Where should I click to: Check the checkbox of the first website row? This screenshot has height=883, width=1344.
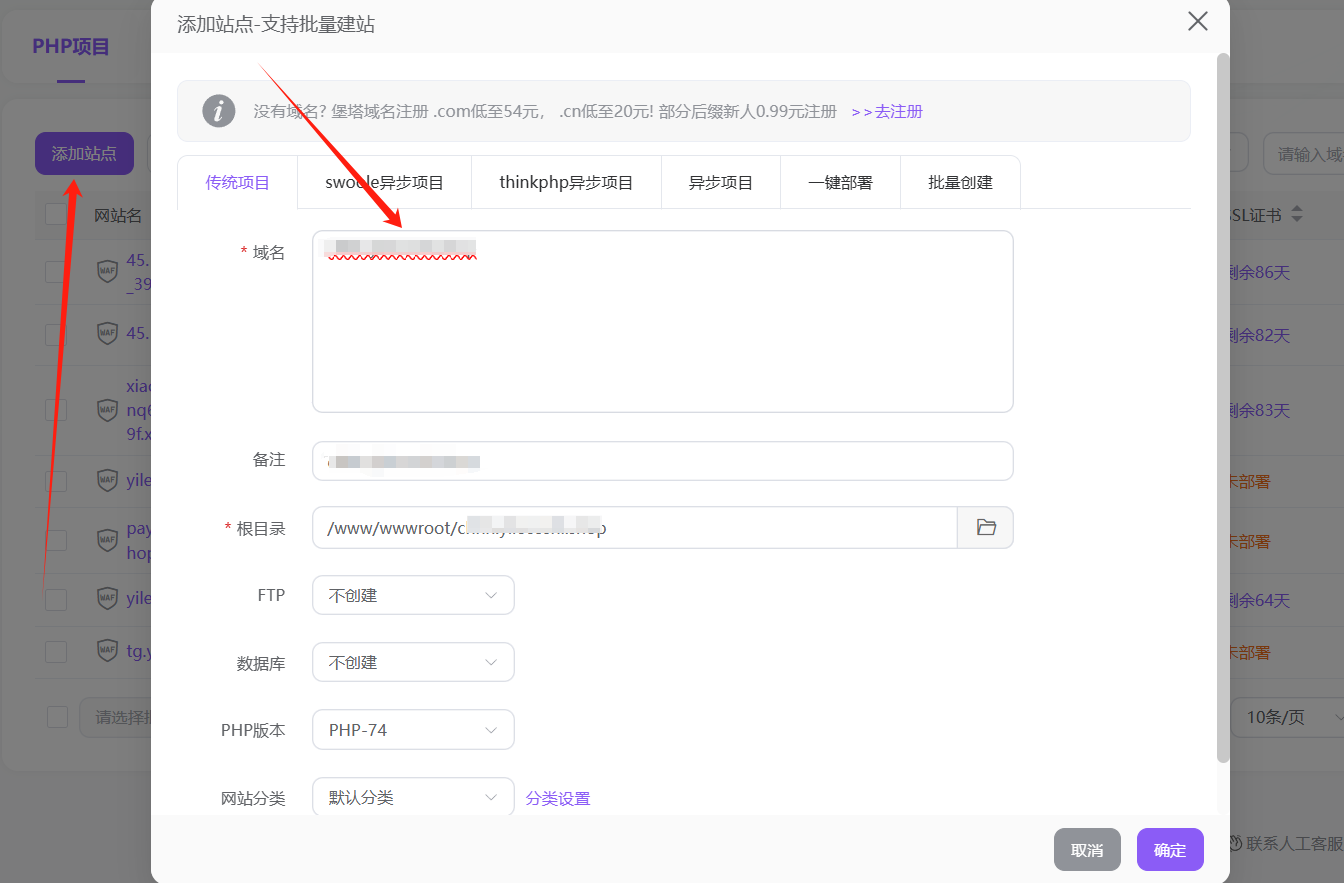tap(56, 271)
